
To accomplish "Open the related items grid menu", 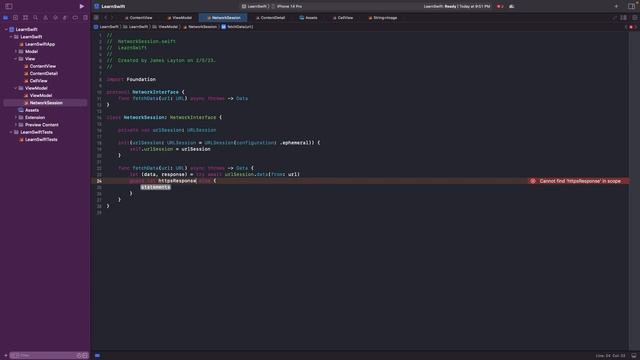I will click(96, 18).
